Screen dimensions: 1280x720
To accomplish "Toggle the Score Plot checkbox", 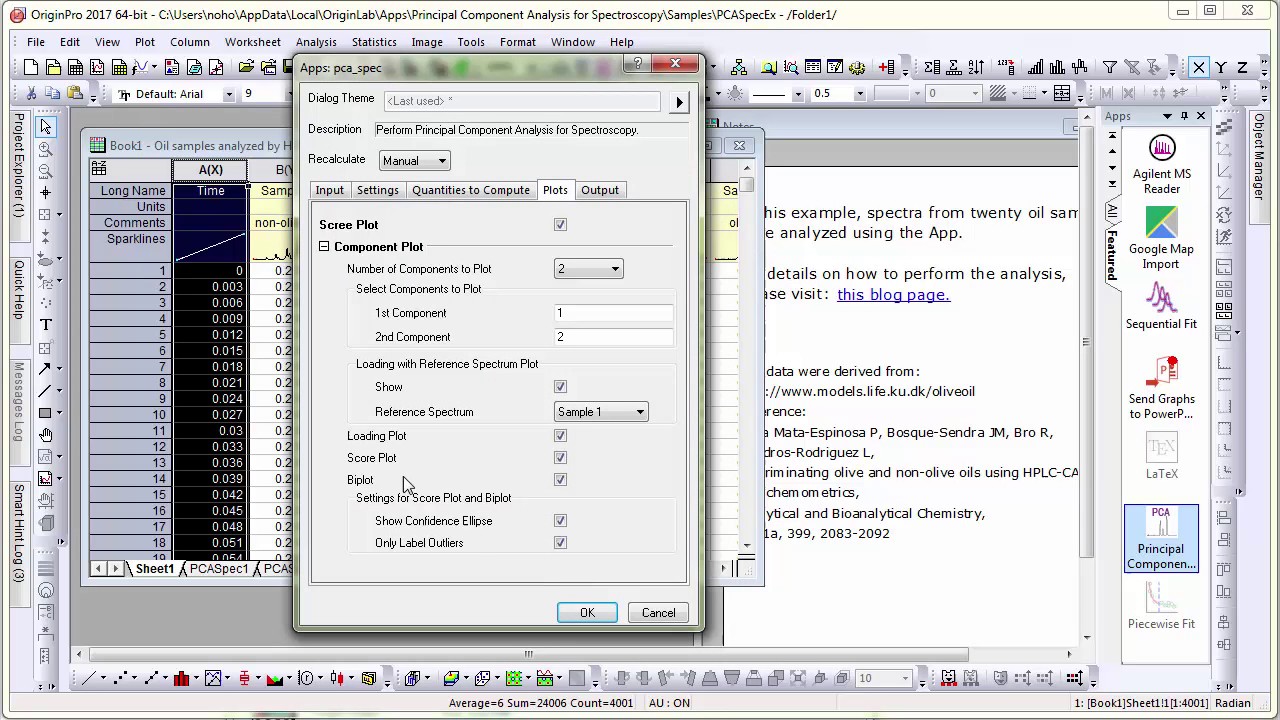I will click(x=560, y=458).
